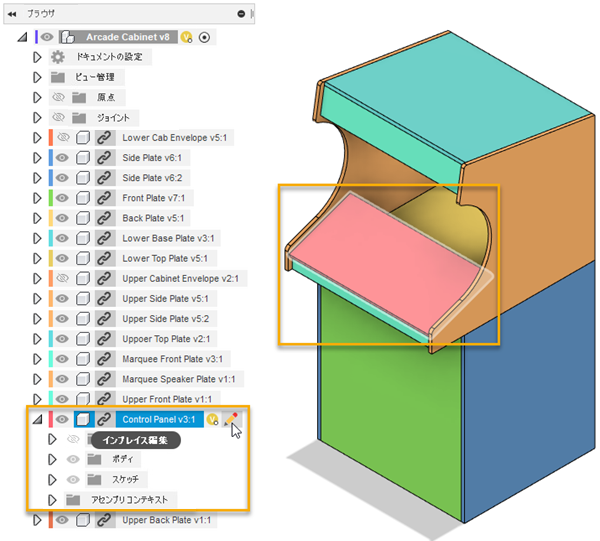The width and height of the screenshot is (600, 541).
Task: Click the ビュー管理 folder icon
Action: 58,77
